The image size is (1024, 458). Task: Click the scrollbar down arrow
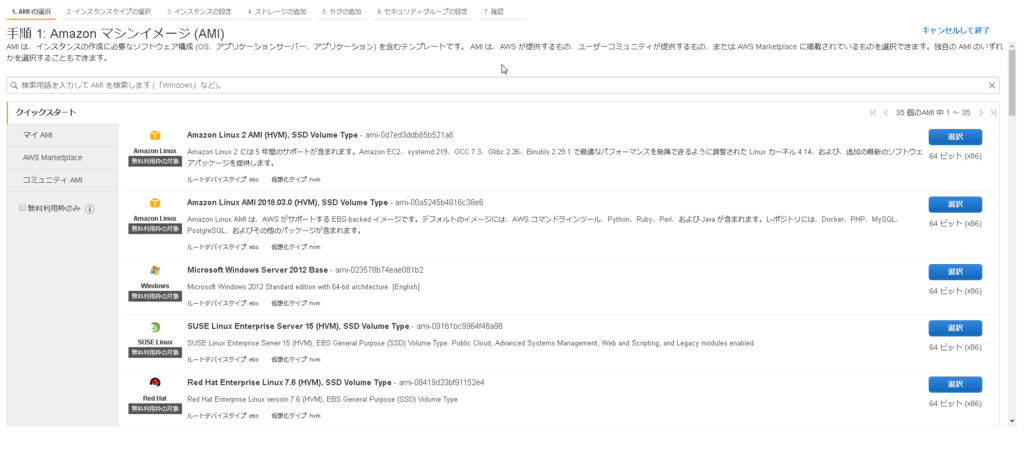(x=1012, y=421)
